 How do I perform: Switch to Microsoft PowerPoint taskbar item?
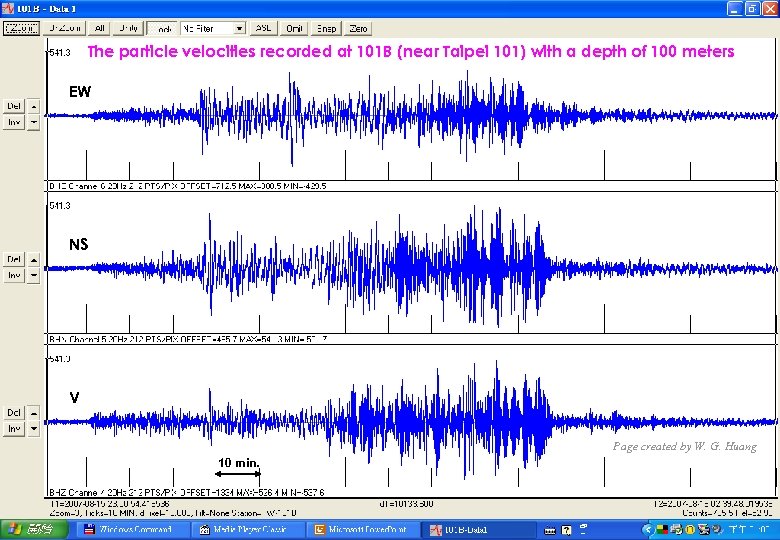pos(364,530)
